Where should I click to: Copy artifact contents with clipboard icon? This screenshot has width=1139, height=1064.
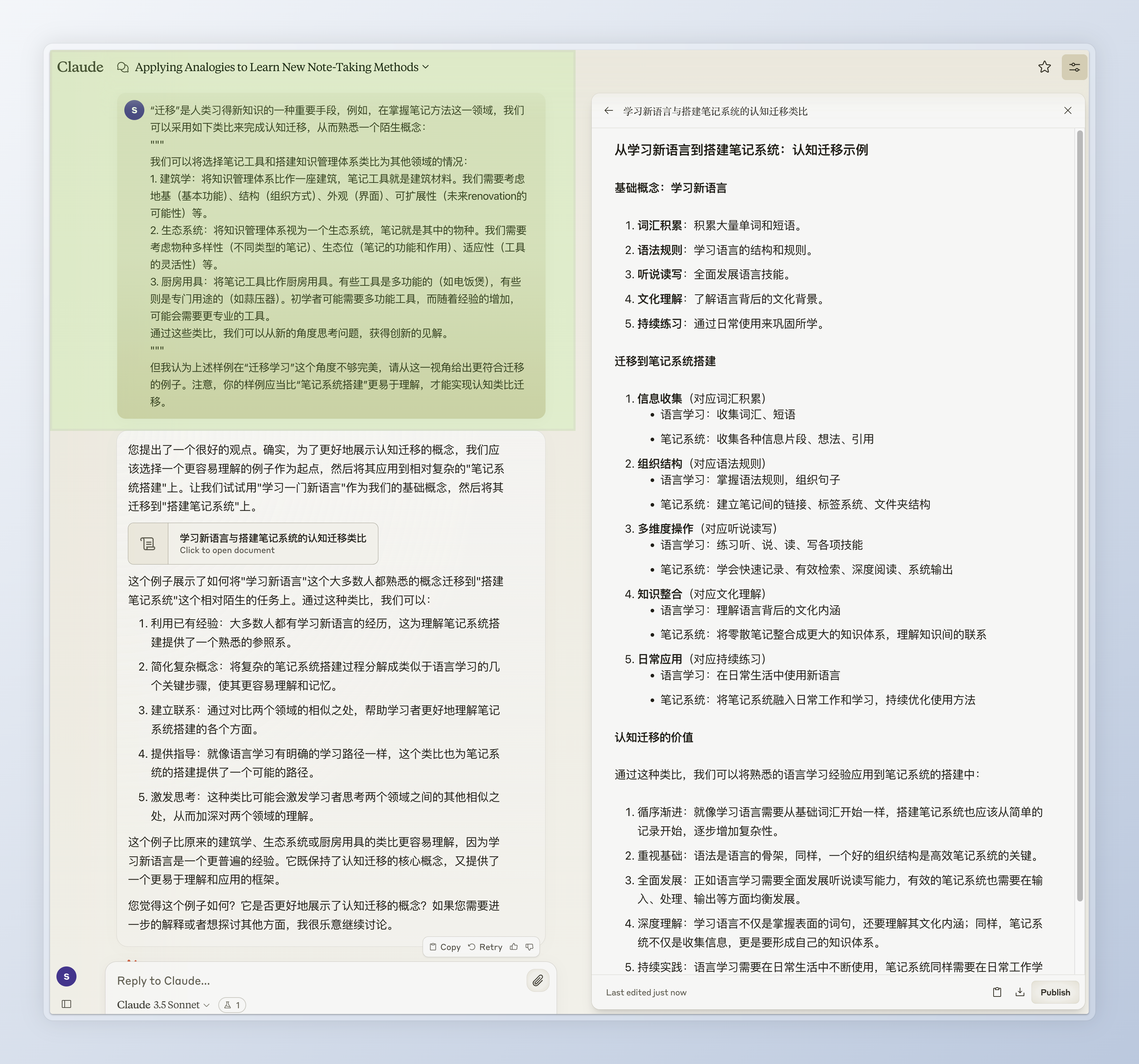pyautogui.click(x=997, y=993)
